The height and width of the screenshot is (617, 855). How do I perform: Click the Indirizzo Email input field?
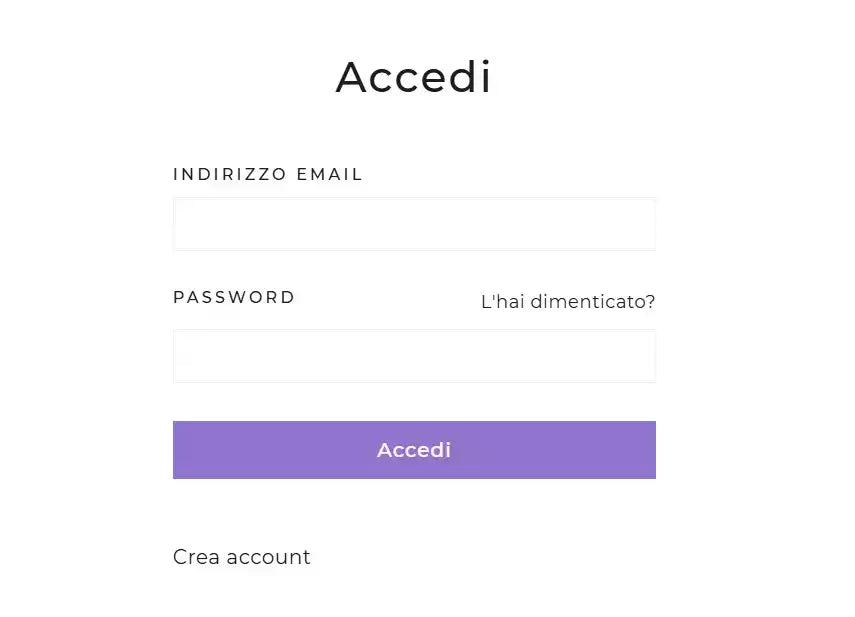click(x=414, y=224)
